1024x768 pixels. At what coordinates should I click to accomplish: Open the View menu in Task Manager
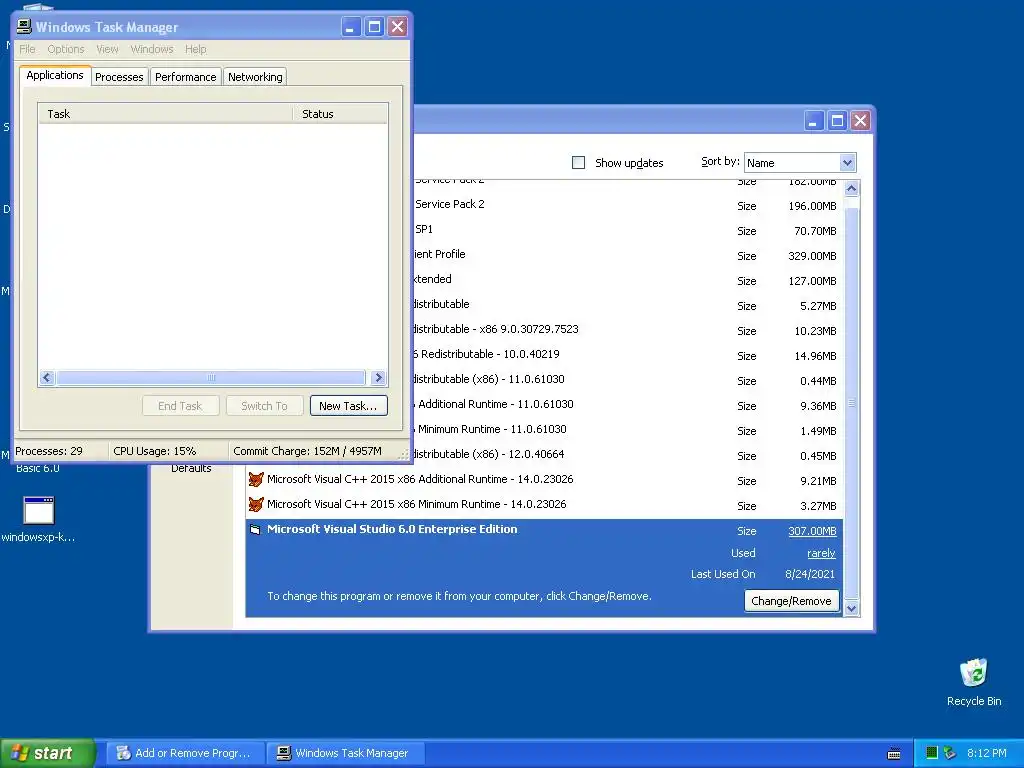point(107,49)
